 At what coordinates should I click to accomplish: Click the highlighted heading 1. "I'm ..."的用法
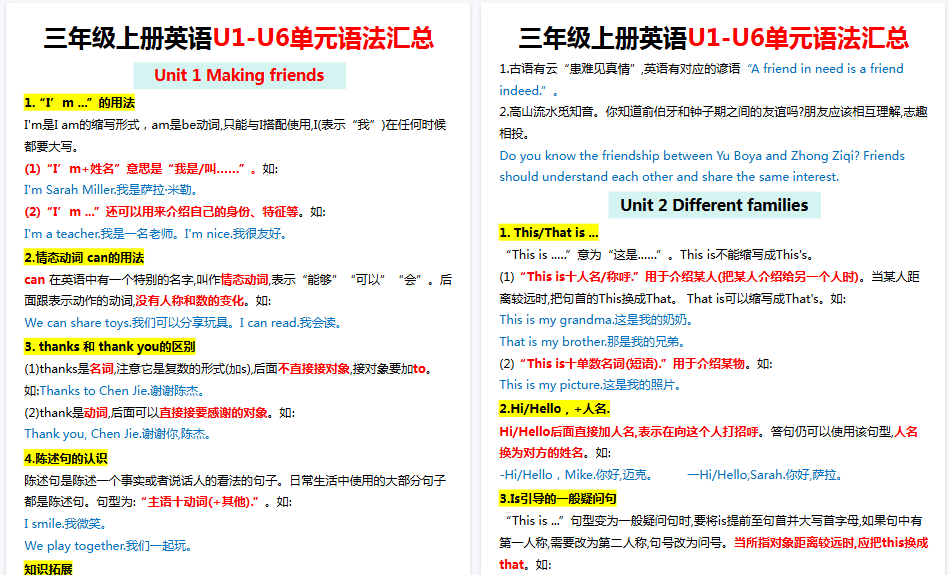point(79,102)
